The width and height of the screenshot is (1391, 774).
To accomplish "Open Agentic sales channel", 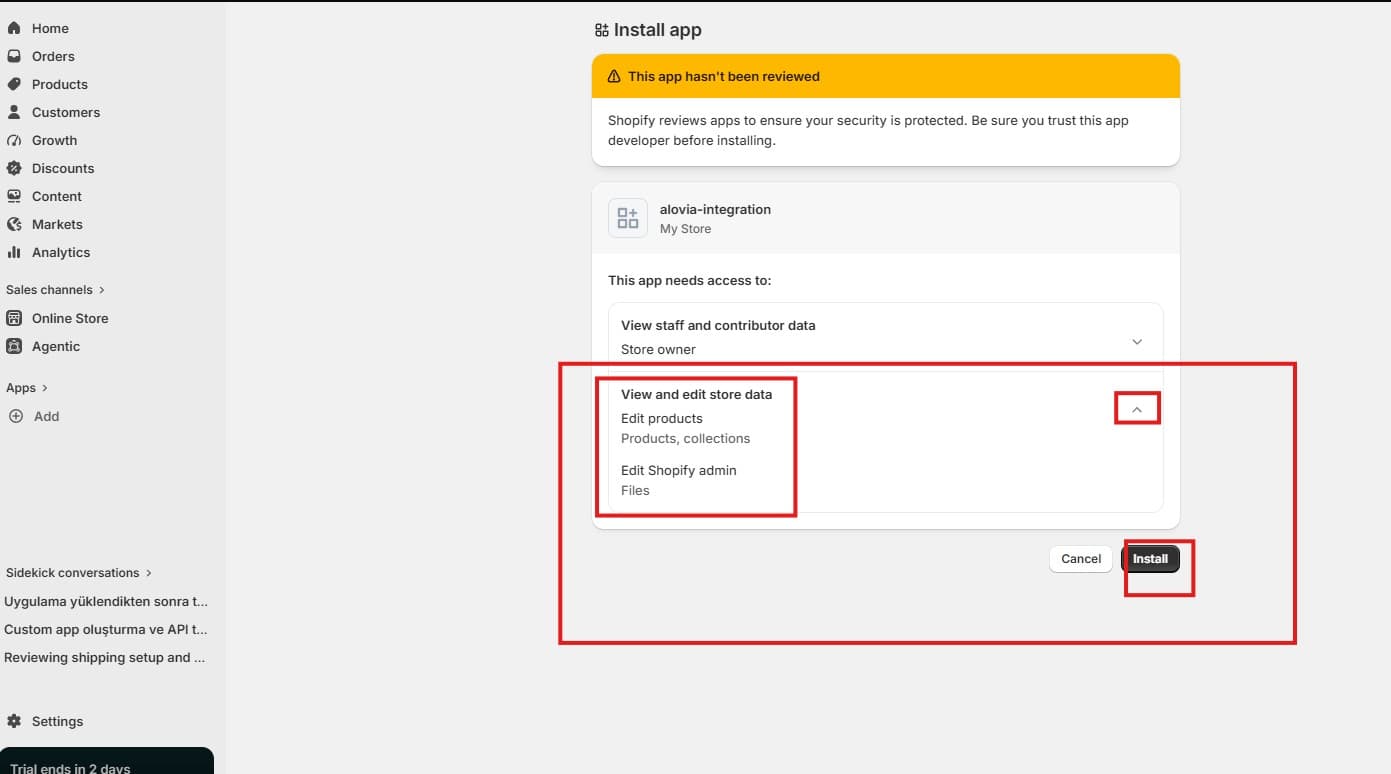I will 56,346.
